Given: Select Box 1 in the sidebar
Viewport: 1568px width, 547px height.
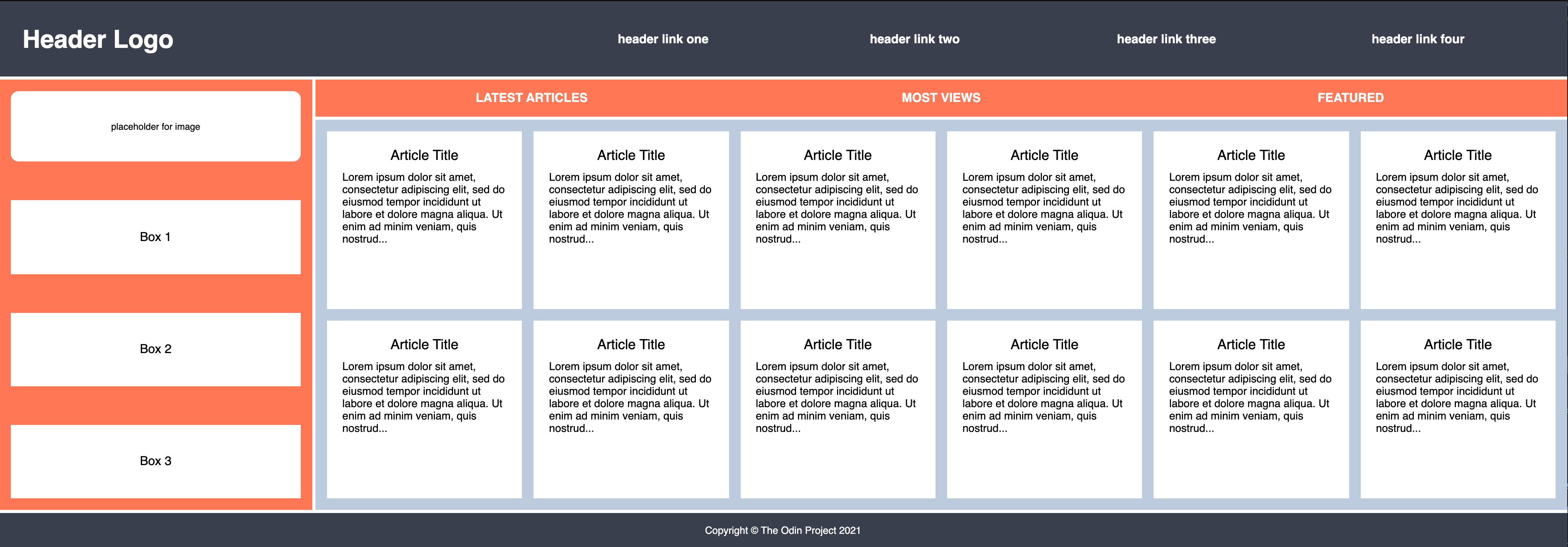Looking at the screenshot, I should (155, 237).
